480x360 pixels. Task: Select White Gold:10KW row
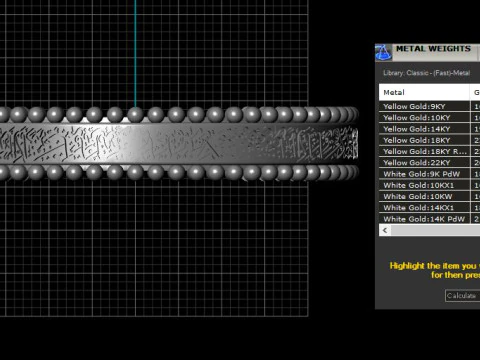click(429, 197)
